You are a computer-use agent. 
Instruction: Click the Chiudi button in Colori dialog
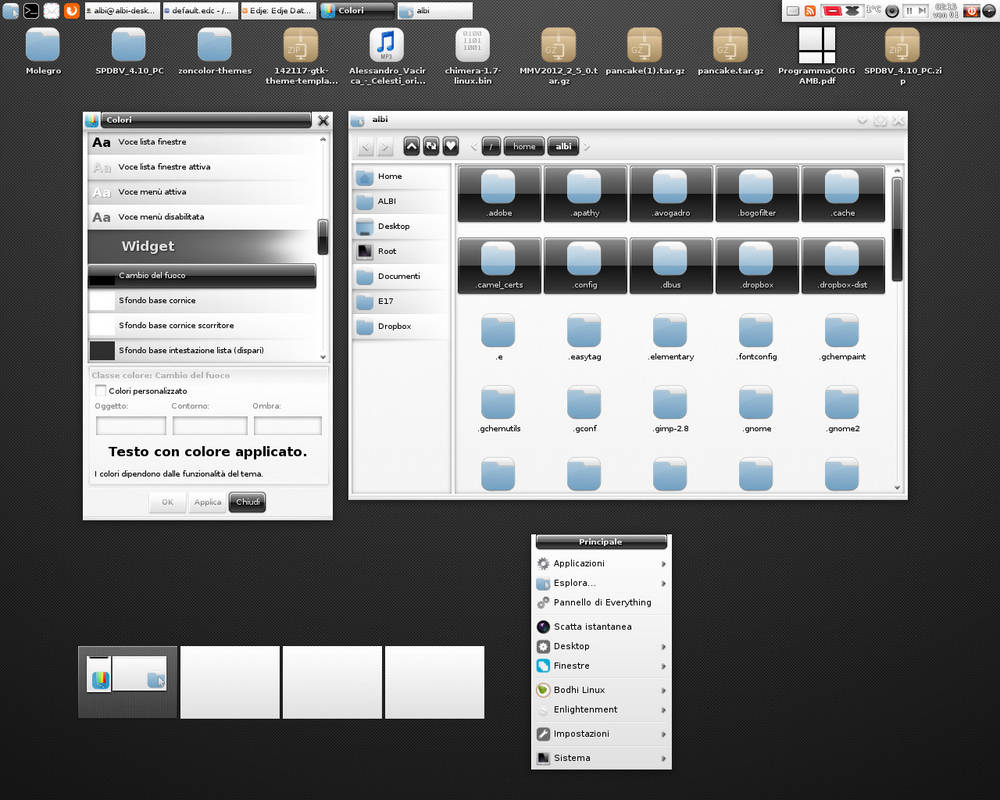247,502
